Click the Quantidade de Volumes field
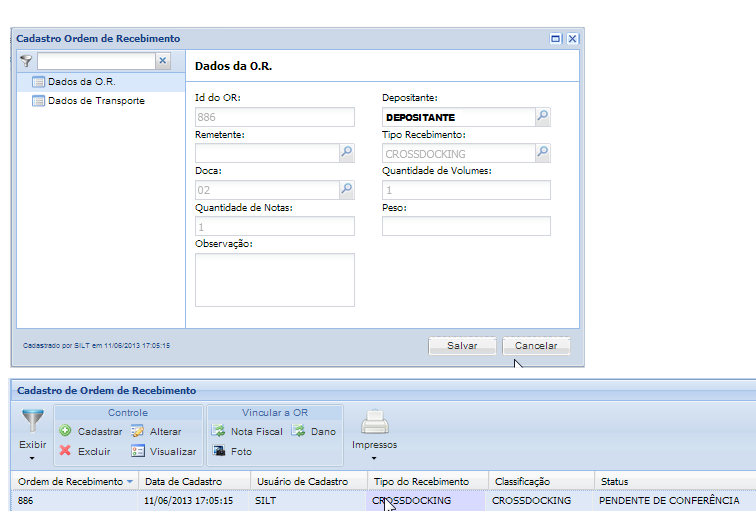756x523 pixels. (466, 190)
